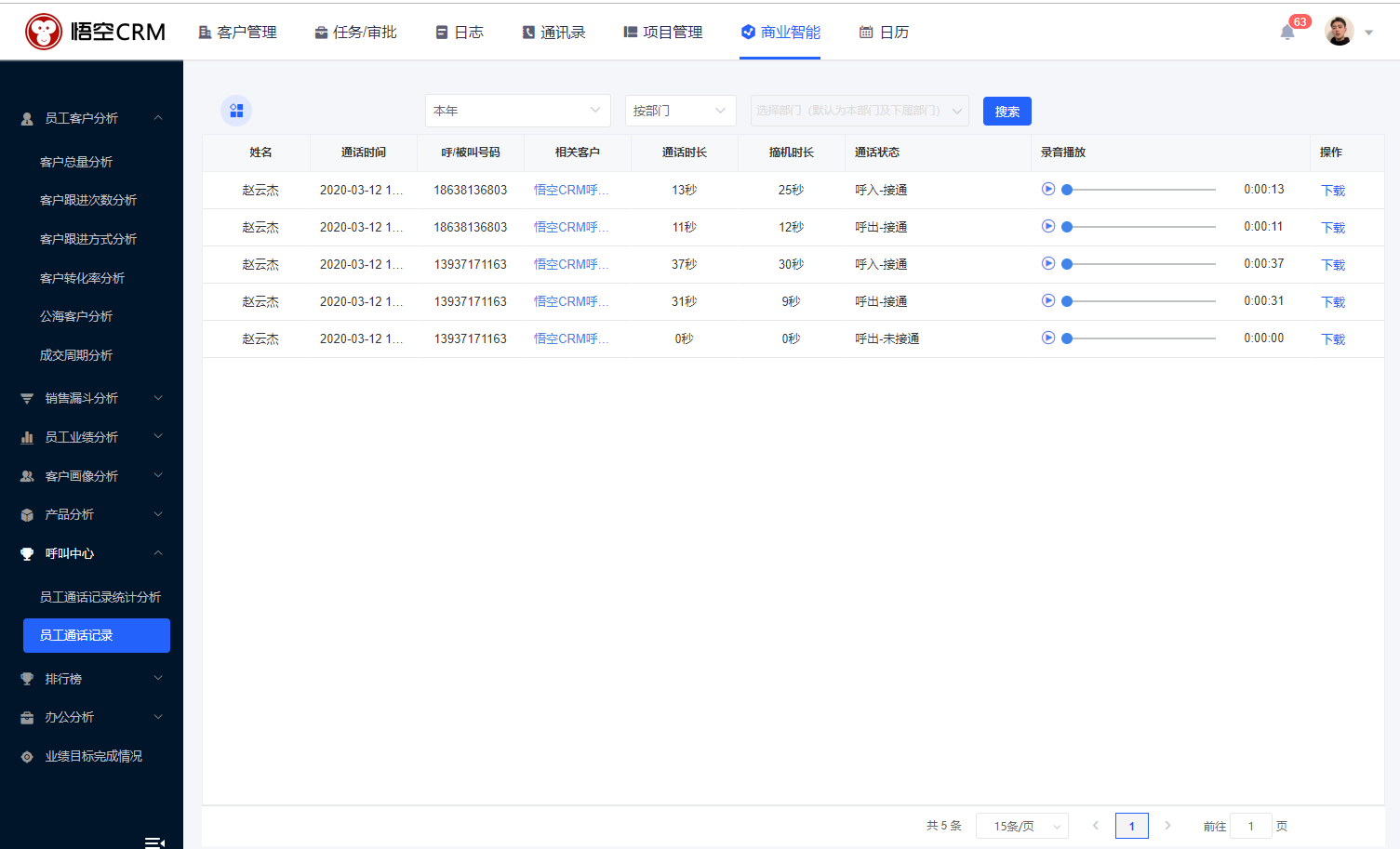Viewport: 1400px width, 849px height.
Task: Download the 0:00:37 recording via 下载
Action: click(x=1333, y=265)
